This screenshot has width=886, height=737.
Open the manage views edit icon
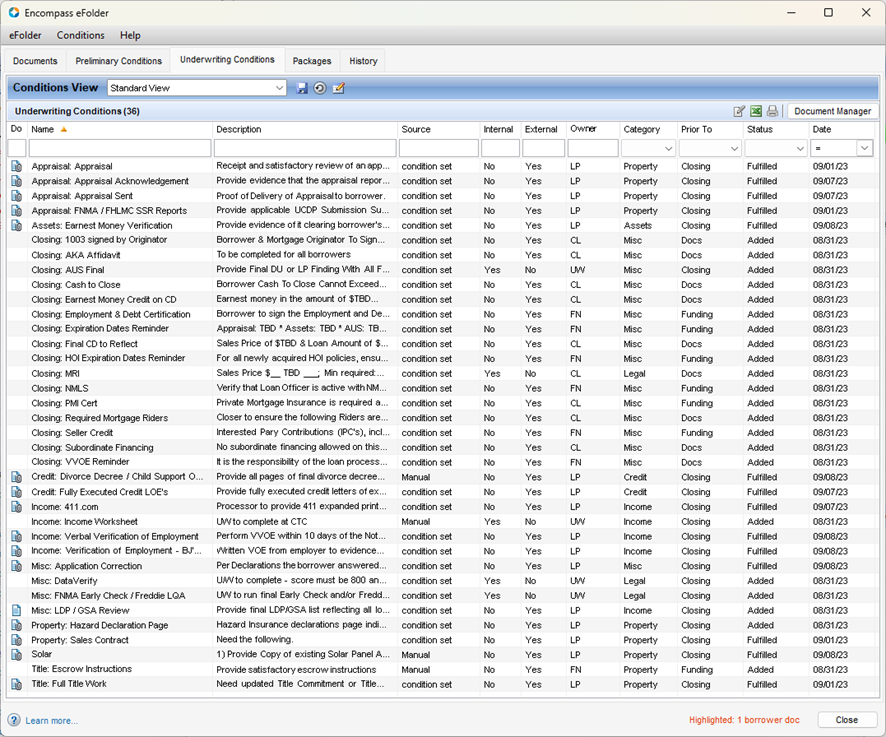pos(338,88)
